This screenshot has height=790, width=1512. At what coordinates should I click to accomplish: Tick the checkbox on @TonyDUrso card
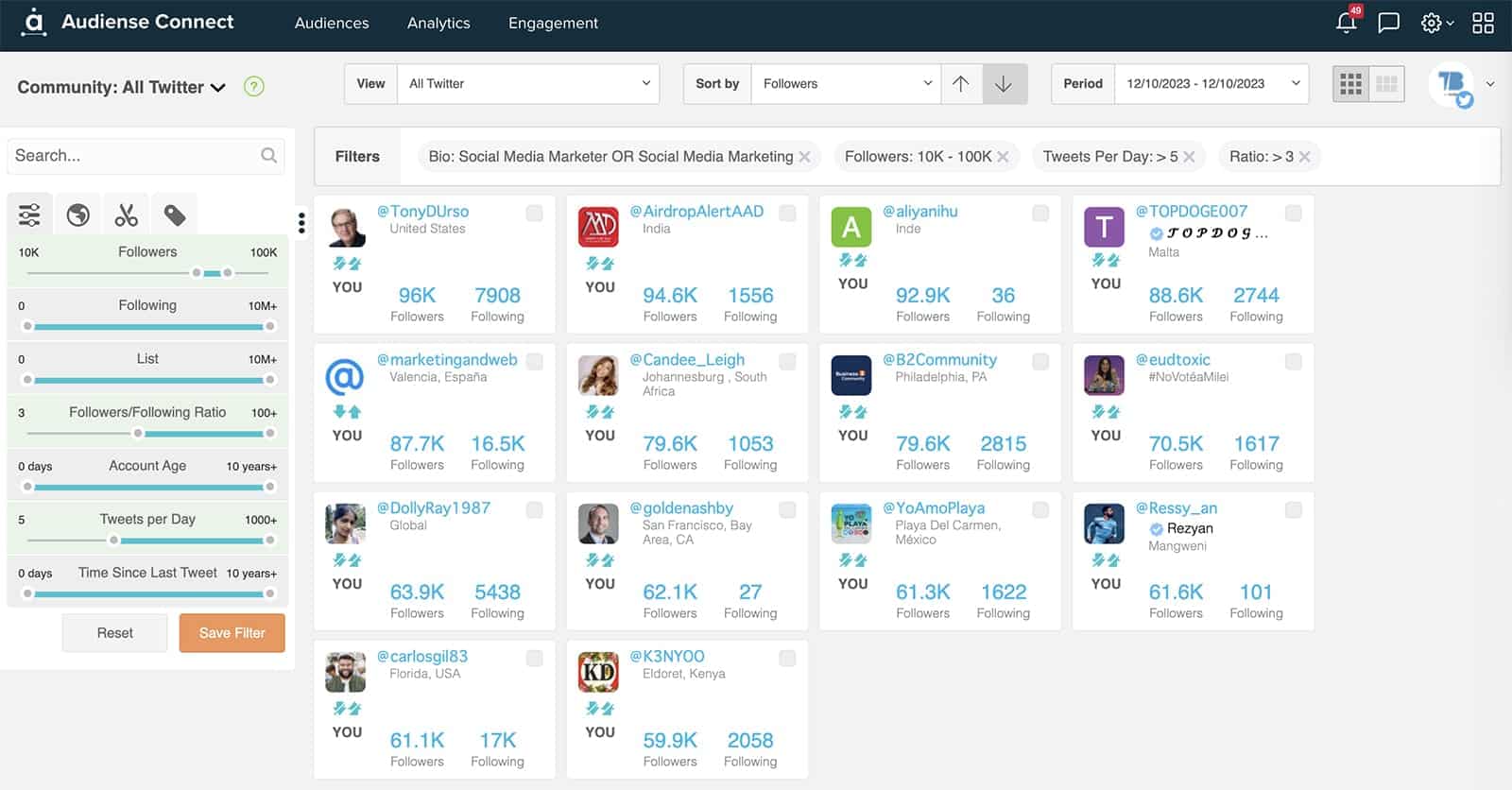pos(535,214)
